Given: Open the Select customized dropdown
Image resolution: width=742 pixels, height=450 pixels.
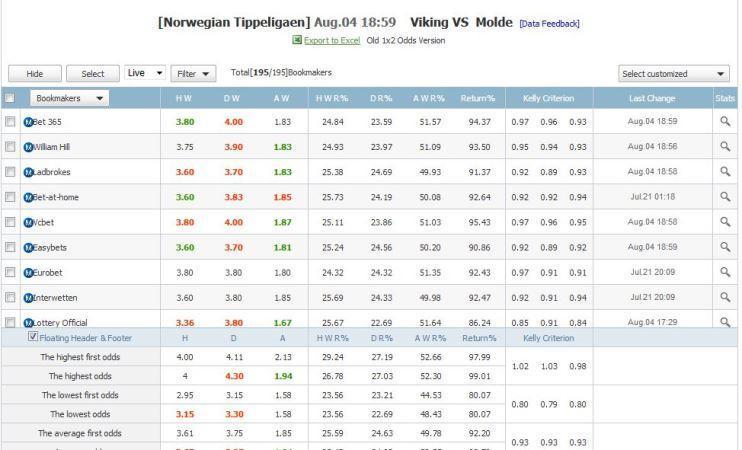Looking at the screenshot, I should [674, 74].
